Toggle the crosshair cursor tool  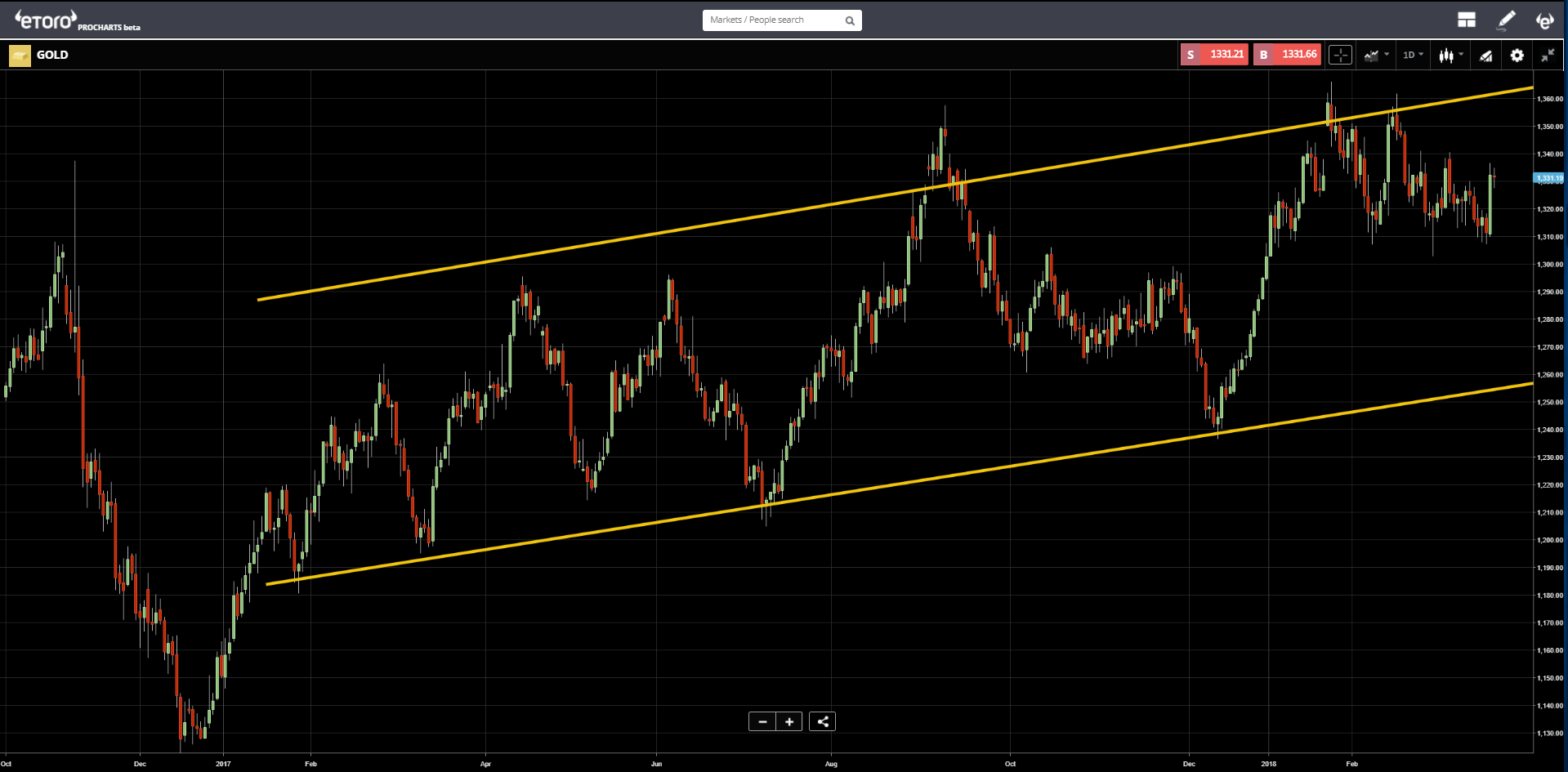pos(1340,55)
